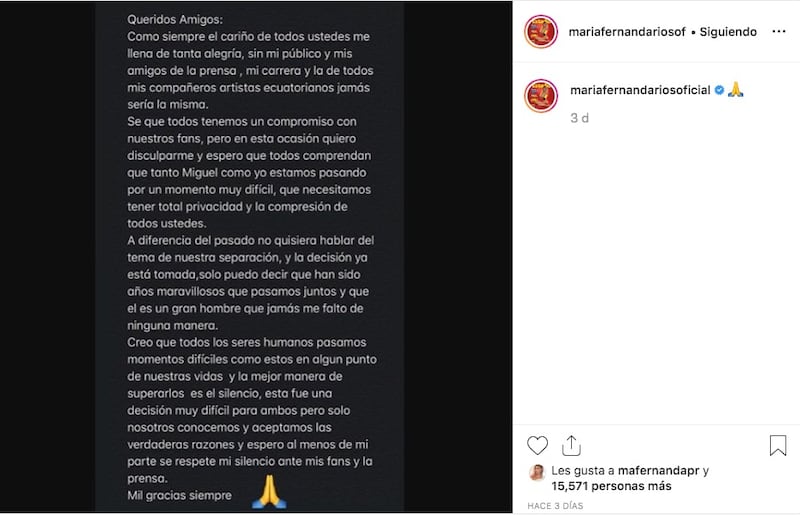View the 15,571 personas más likes list
Viewport: 800px width, 515px height.
pos(611,486)
